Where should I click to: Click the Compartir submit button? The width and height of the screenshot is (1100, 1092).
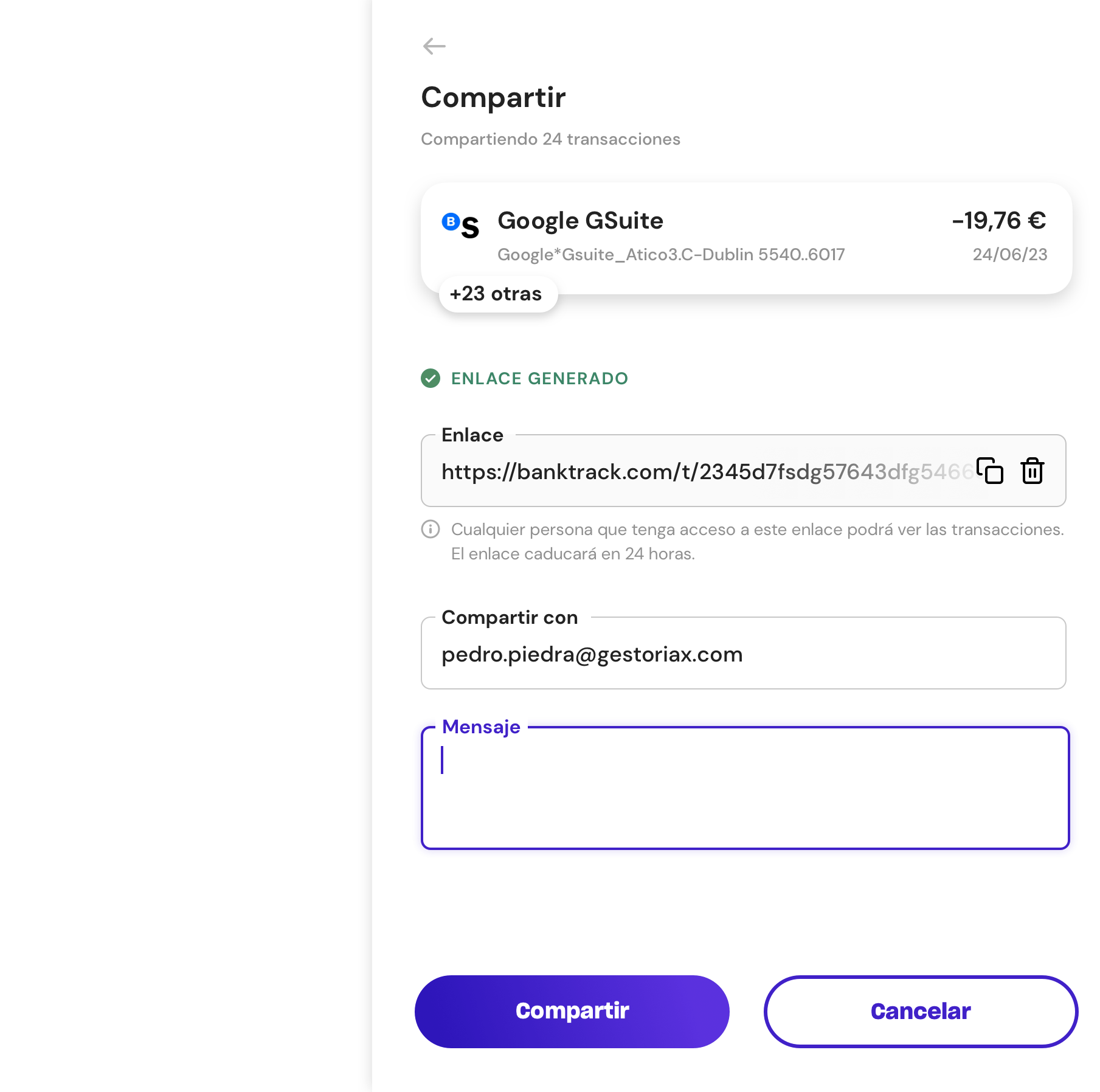tap(572, 1011)
